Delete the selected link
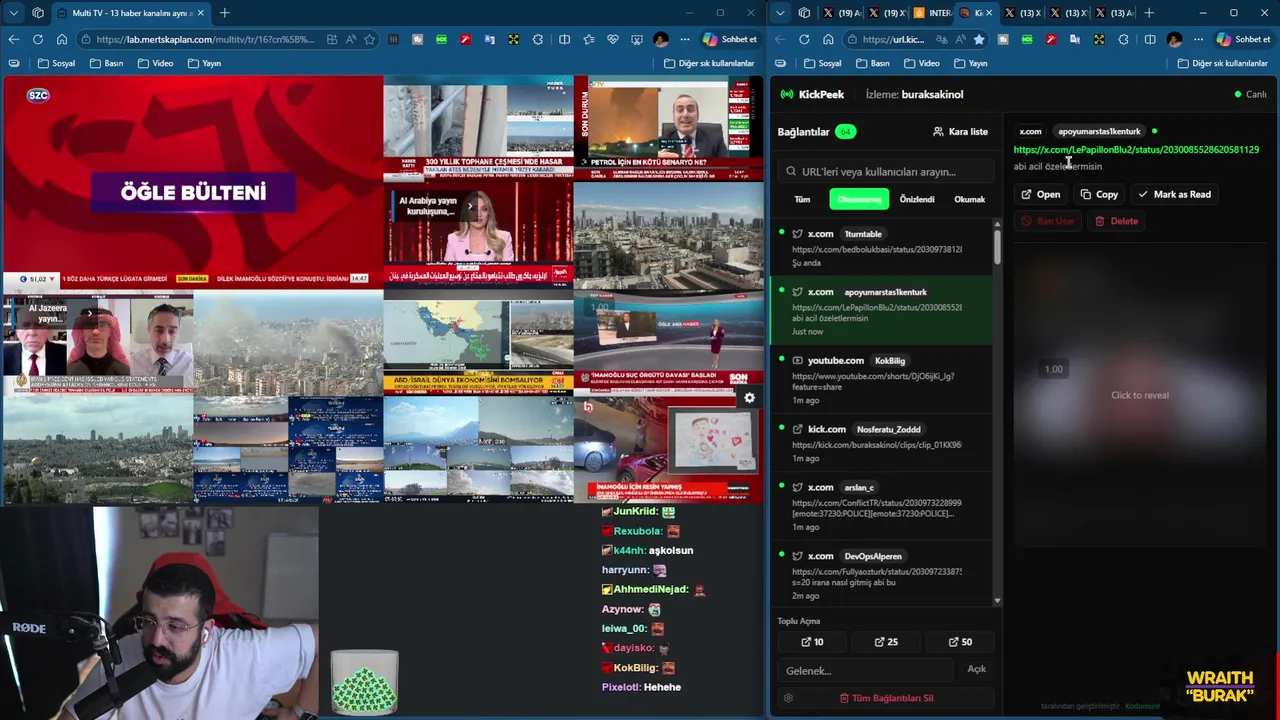 [1116, 221]
